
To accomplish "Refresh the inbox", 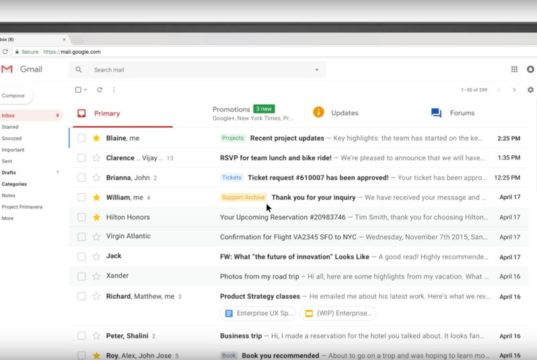I will click(100, 90).
